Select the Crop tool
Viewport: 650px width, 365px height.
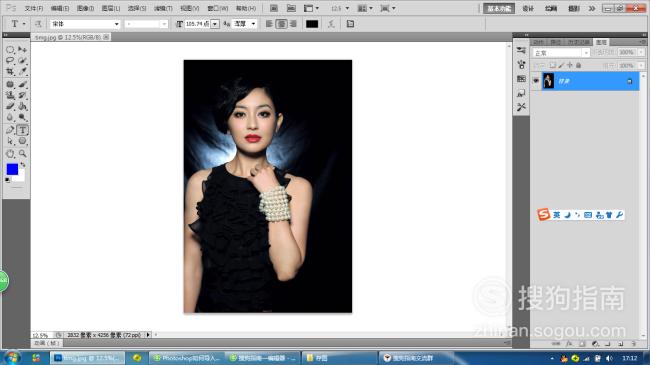click(x=10, y=72)
